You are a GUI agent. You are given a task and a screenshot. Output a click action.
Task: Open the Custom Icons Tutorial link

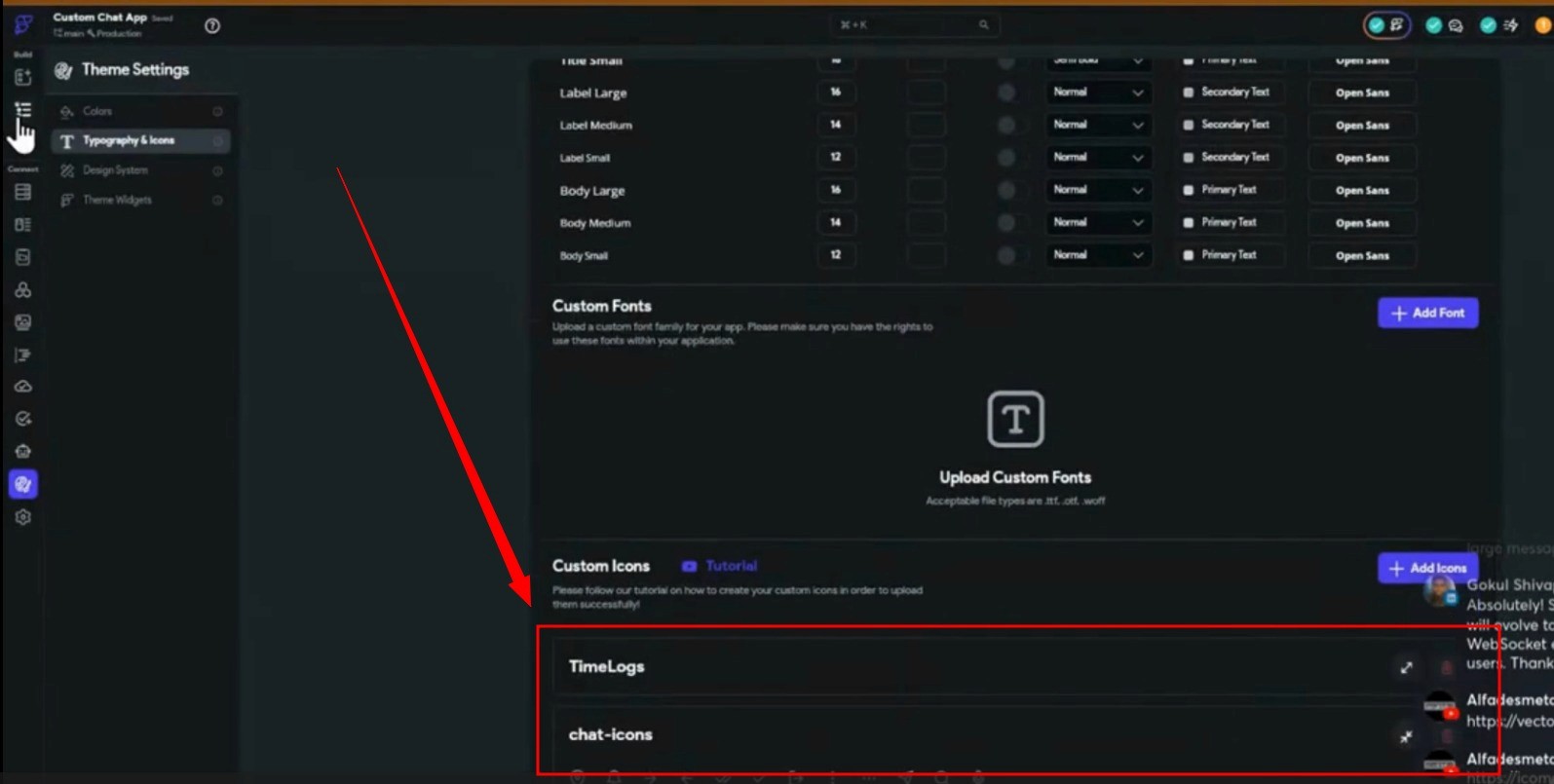coord(719,566)
